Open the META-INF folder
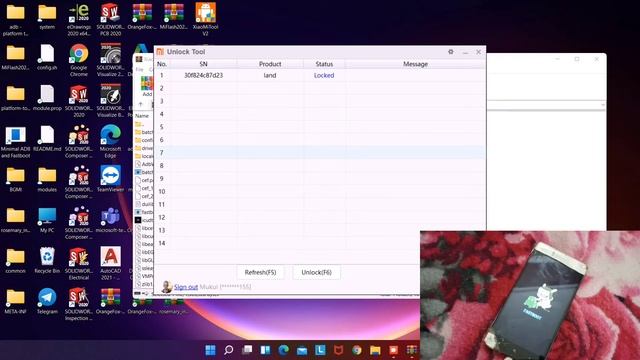640x360 pixels. (x=16, y=301)
